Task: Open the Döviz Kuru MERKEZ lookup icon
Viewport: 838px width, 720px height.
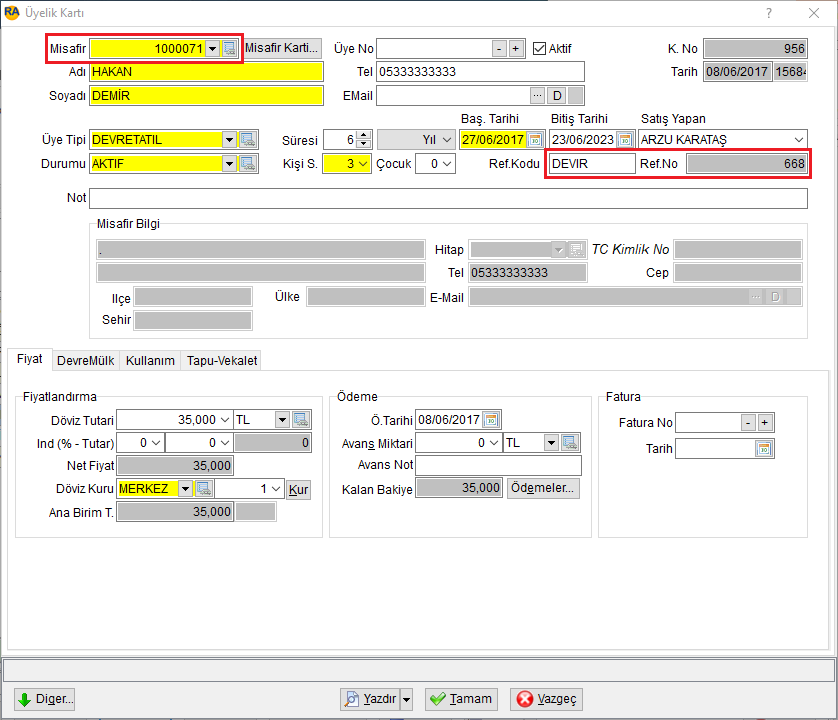Action: point(204,489)
